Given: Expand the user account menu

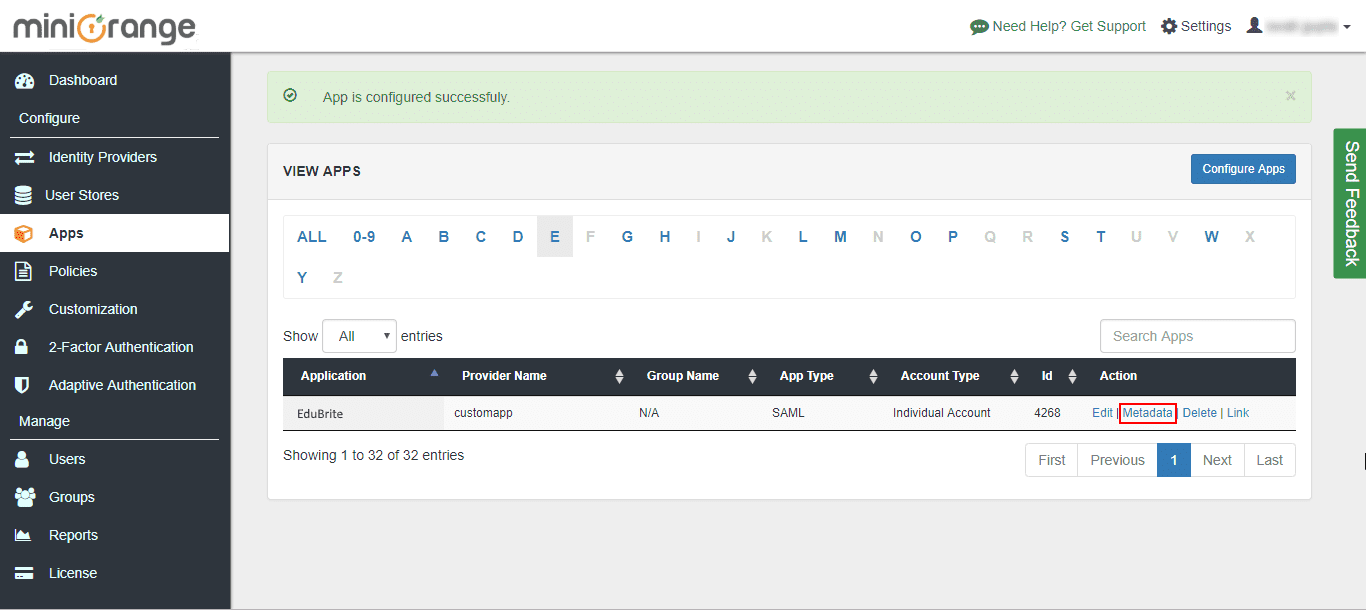Looking at the screenshot, I should pyautogui.click(x=1298, y=25).
